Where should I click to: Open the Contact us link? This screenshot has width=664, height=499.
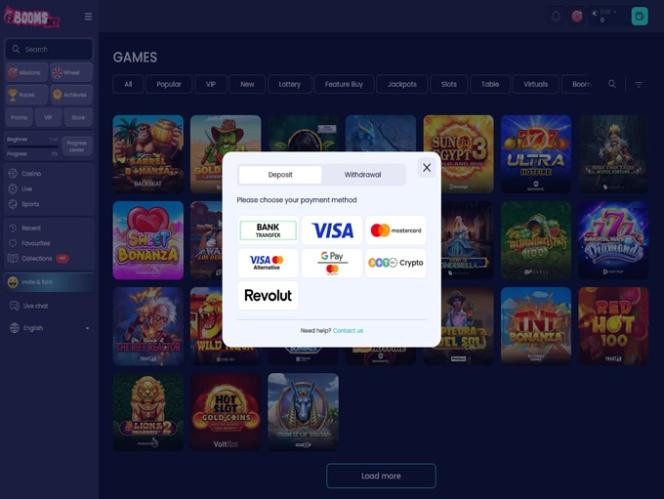(x=348, y=330)
